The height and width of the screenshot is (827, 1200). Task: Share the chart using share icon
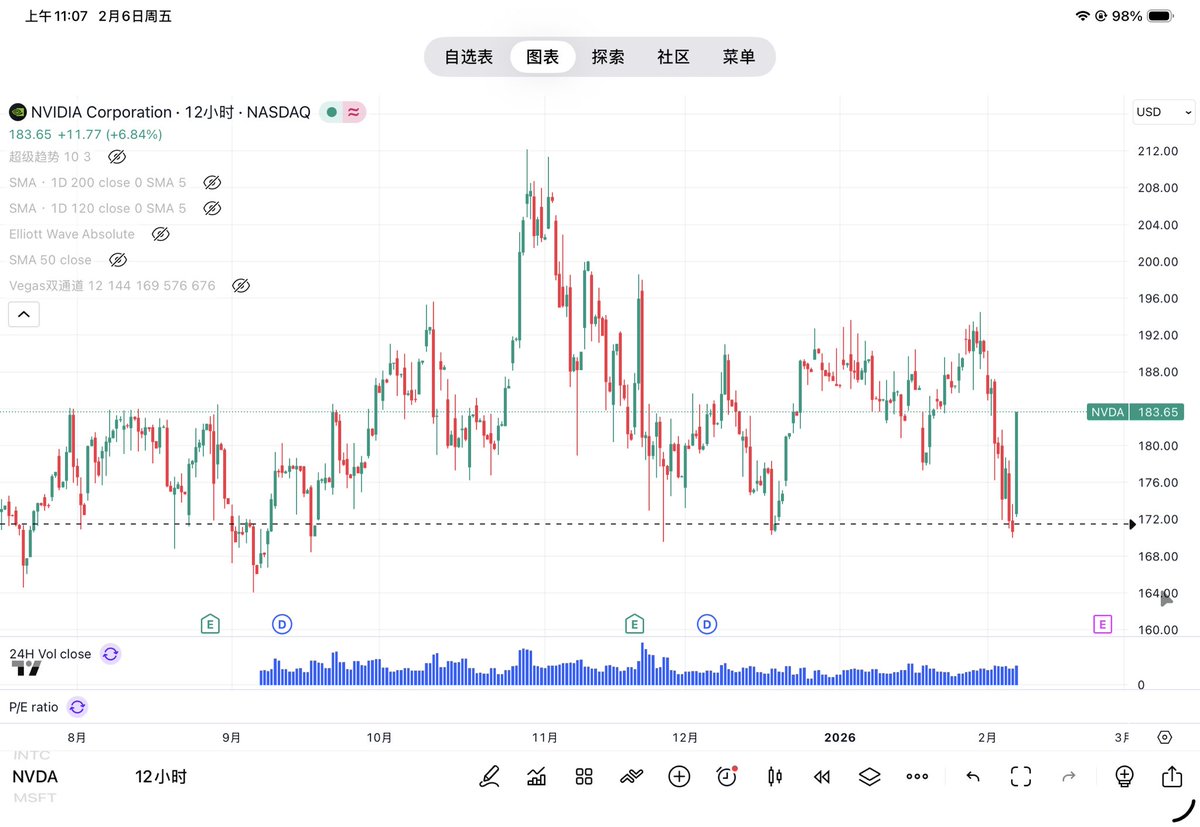click(x=1172, y=776)
